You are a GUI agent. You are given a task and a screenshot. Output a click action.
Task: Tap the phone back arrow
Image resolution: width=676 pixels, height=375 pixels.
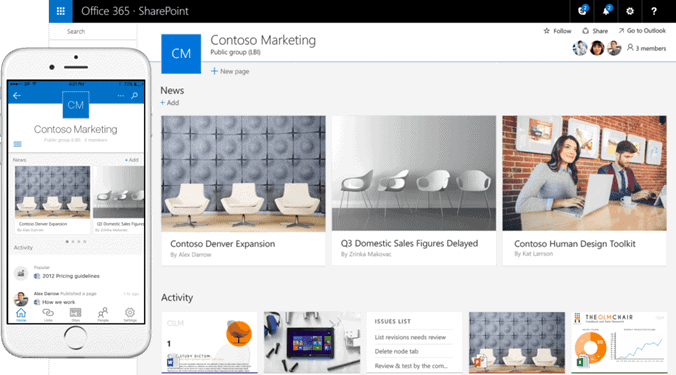point(17,96)
